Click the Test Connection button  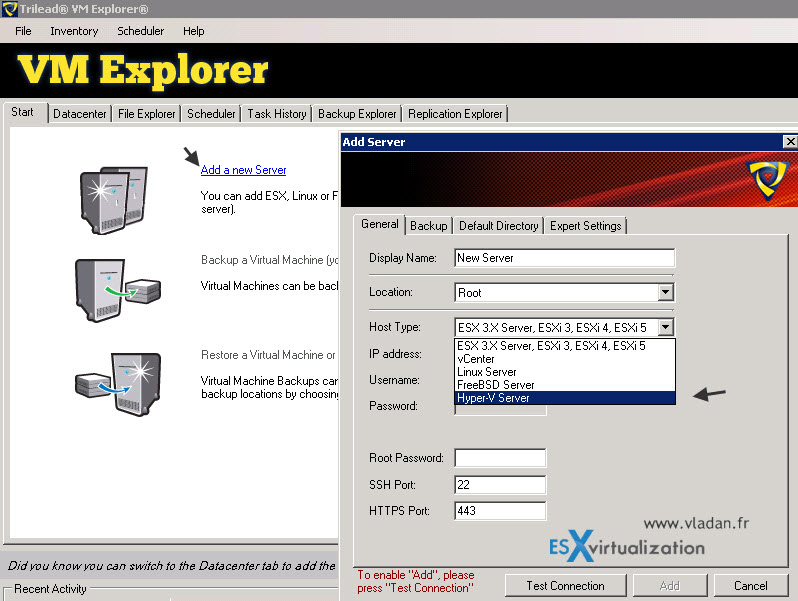pyautogui.click(x=565, y=586)
